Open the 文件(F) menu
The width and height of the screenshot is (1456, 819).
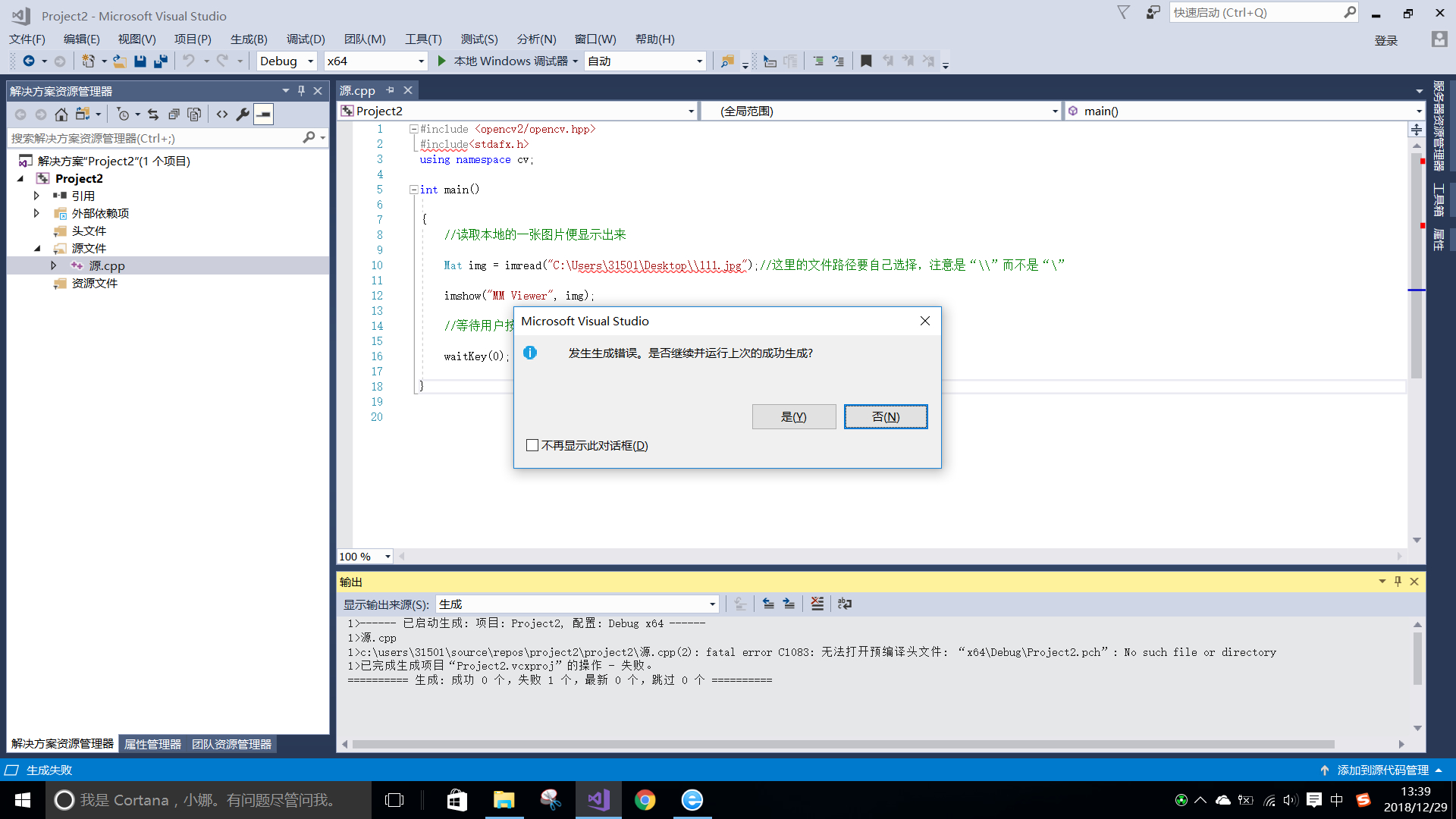(27, 39)
